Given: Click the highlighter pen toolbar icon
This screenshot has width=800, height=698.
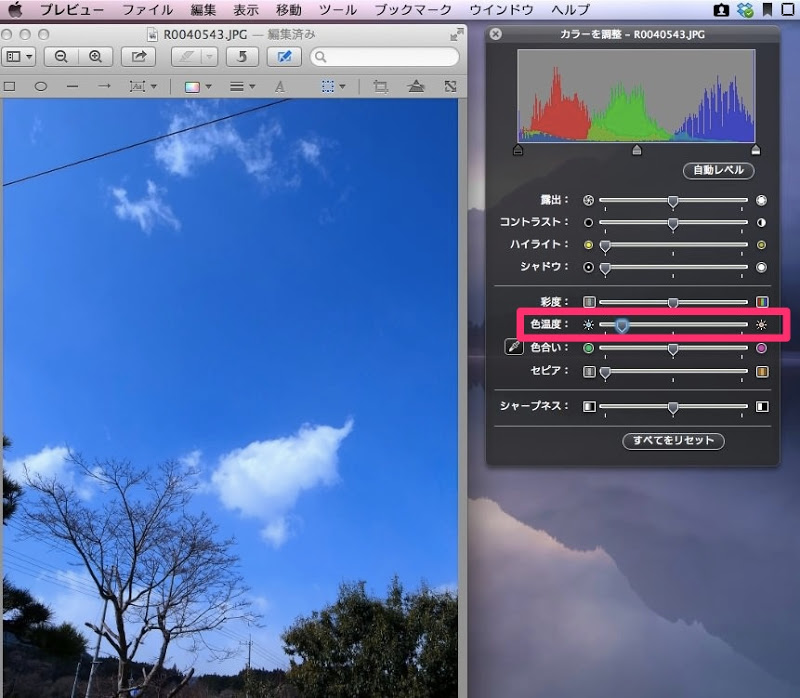Looking at the screenshot, I should pyautogui.click(x=186, y=57).
